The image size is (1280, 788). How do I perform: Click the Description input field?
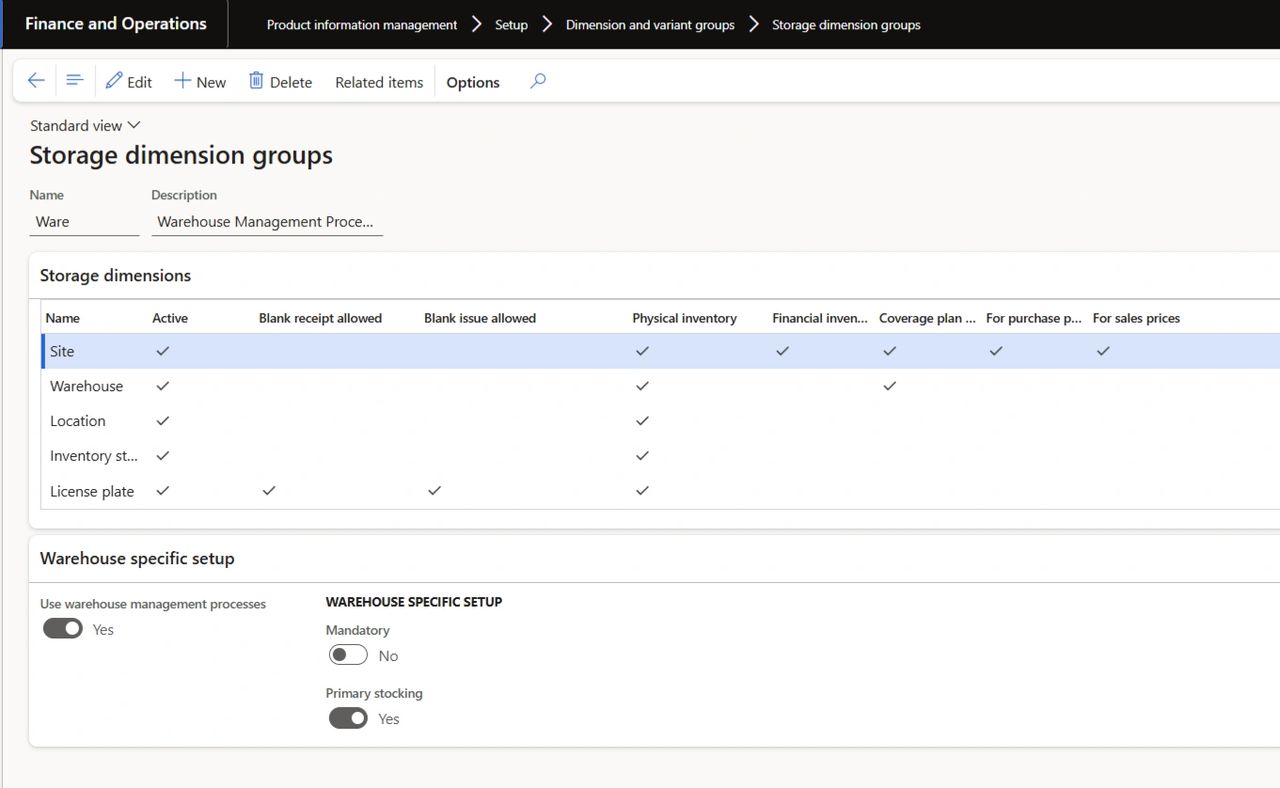[x=266, y=222]
